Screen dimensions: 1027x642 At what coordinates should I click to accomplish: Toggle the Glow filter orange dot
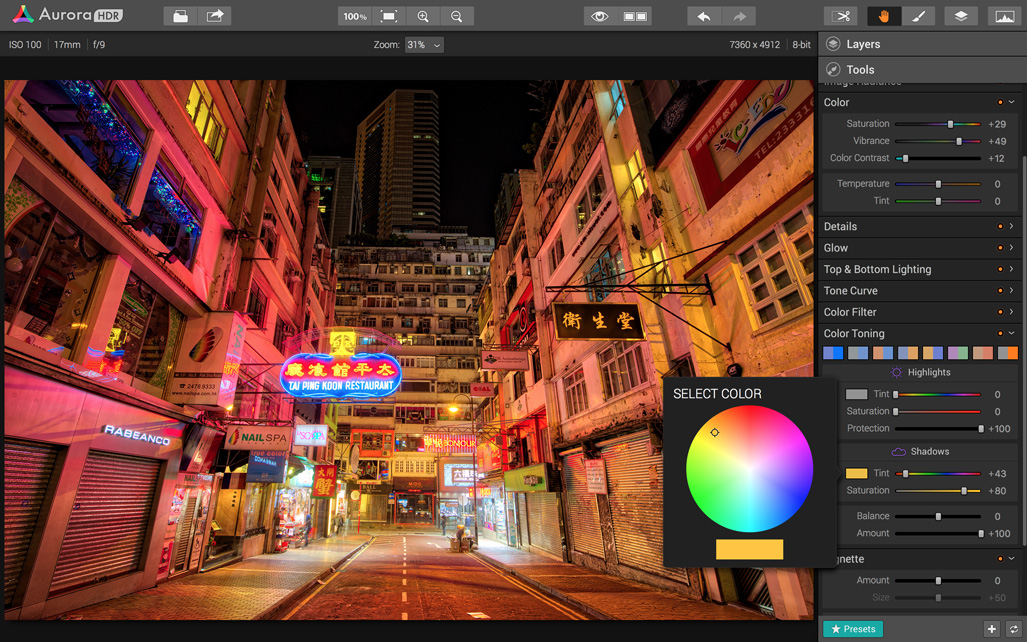(x=999, y=248)
